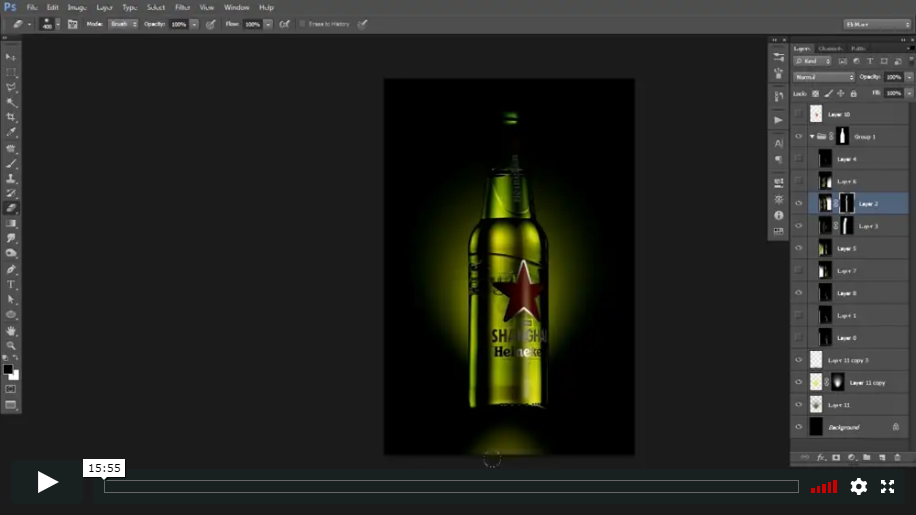The width and height of the screenshot is (916, 515).
Task: Switch to the Channels tab
Action: tap(830, 48)
